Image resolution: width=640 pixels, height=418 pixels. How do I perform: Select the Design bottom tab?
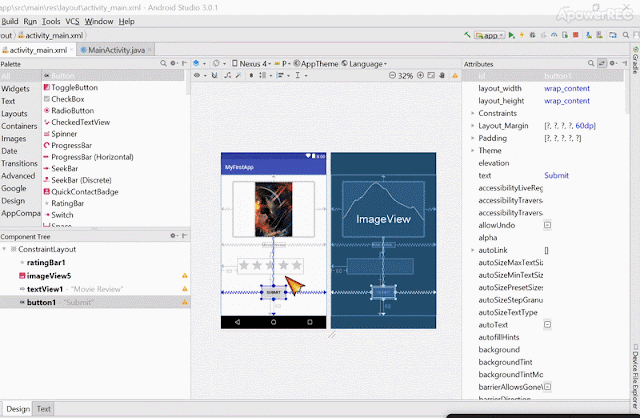(x=18, y=409)
